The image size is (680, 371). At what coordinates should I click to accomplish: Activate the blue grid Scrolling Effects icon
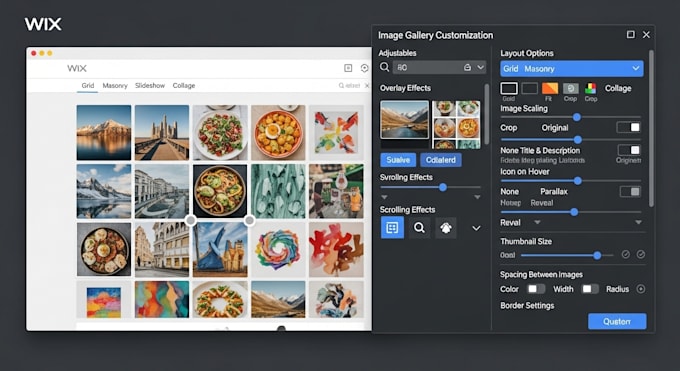(392, 228)
